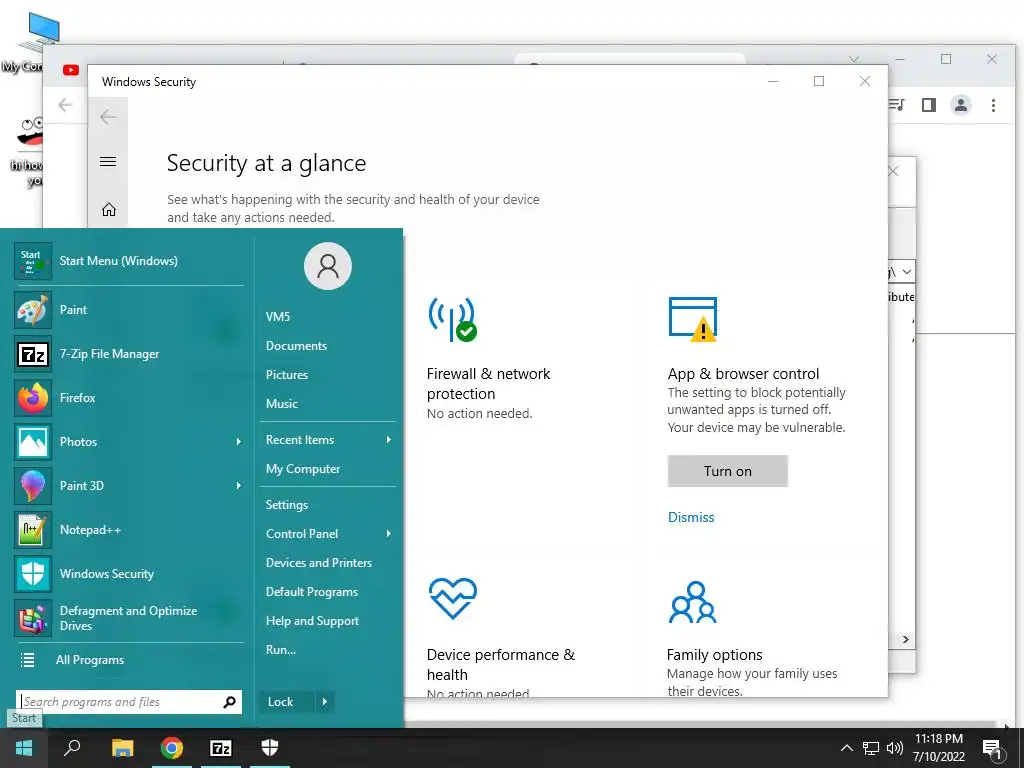This screenshot has height=768, width=1024.
Task: Click the Chrome profile avatar icon
Action: [x=961, y=105]
